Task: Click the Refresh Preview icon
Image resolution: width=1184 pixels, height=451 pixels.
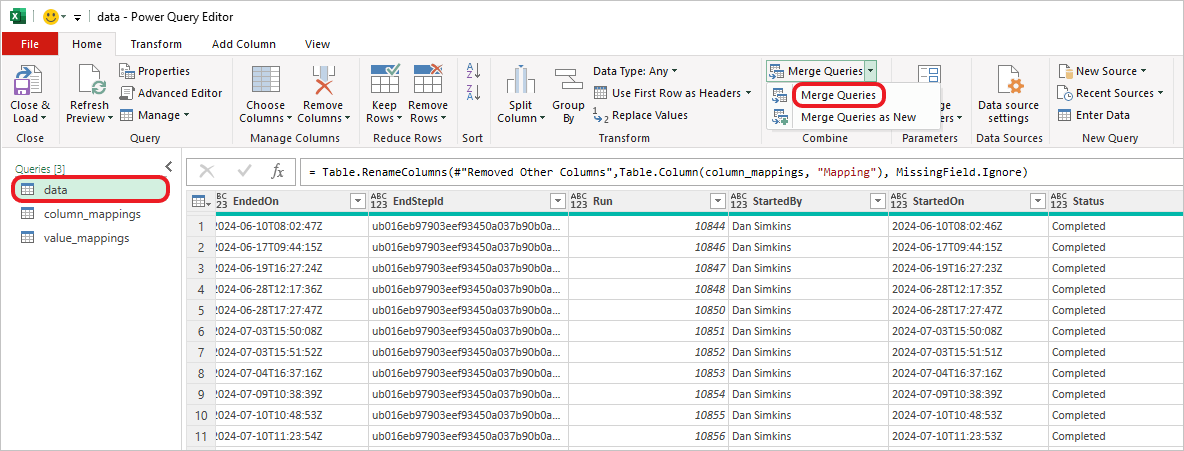Action: click(x=89, y=81)
